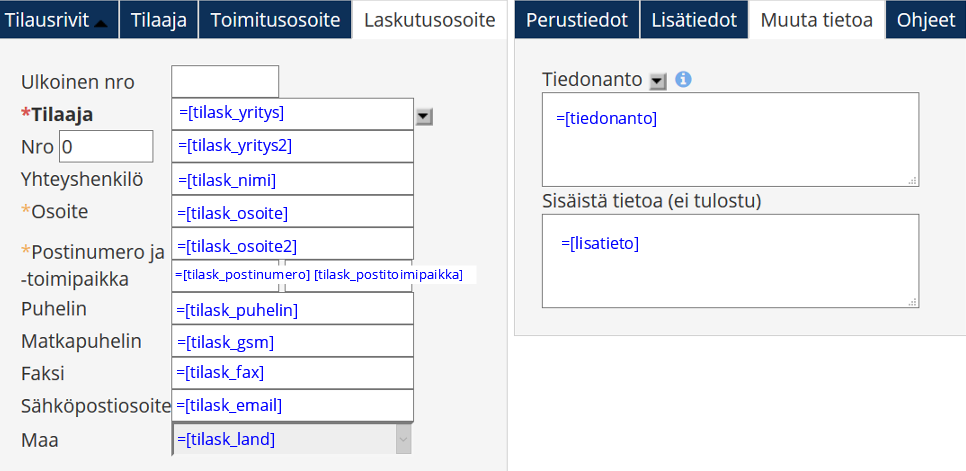Switch to the Tilaaja tab
Screen dimensions: 966x471
160,20
